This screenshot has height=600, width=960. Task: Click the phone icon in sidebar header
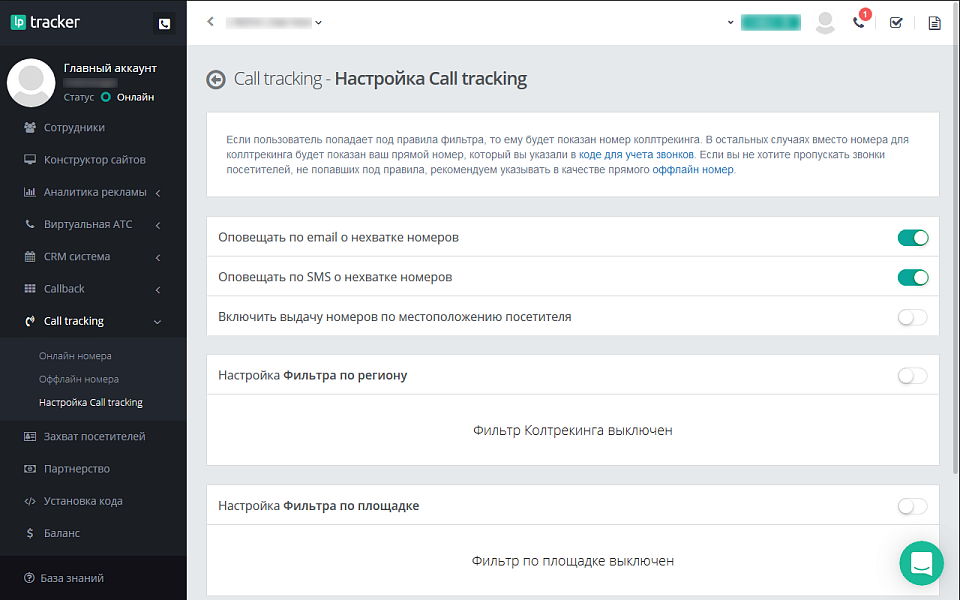pos(164,24)
